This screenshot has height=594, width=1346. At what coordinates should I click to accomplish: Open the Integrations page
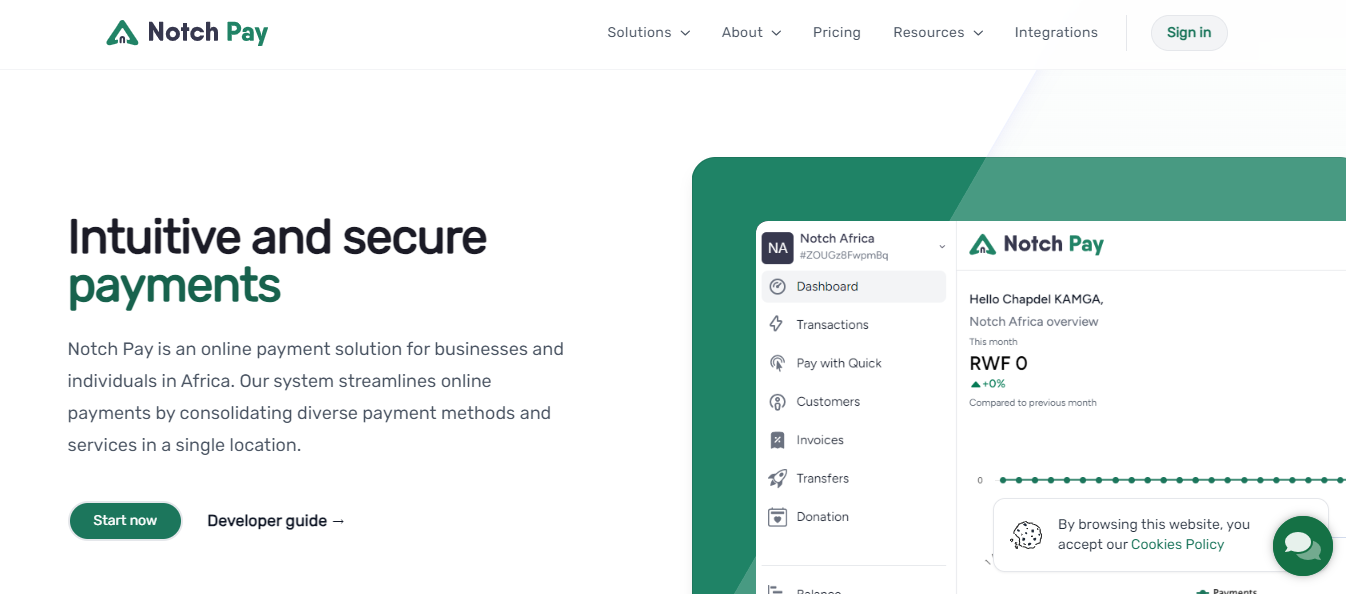click(1056, 33)
